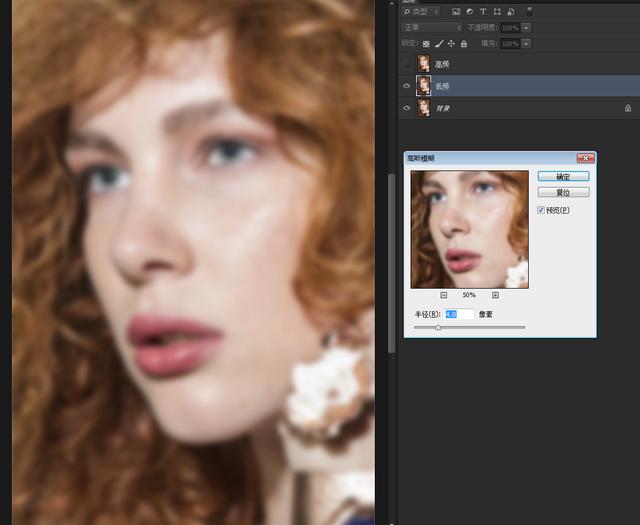Hide the 低频 layer using eye icon
This screenshot has height=525, width=640.
click(406, 86)
